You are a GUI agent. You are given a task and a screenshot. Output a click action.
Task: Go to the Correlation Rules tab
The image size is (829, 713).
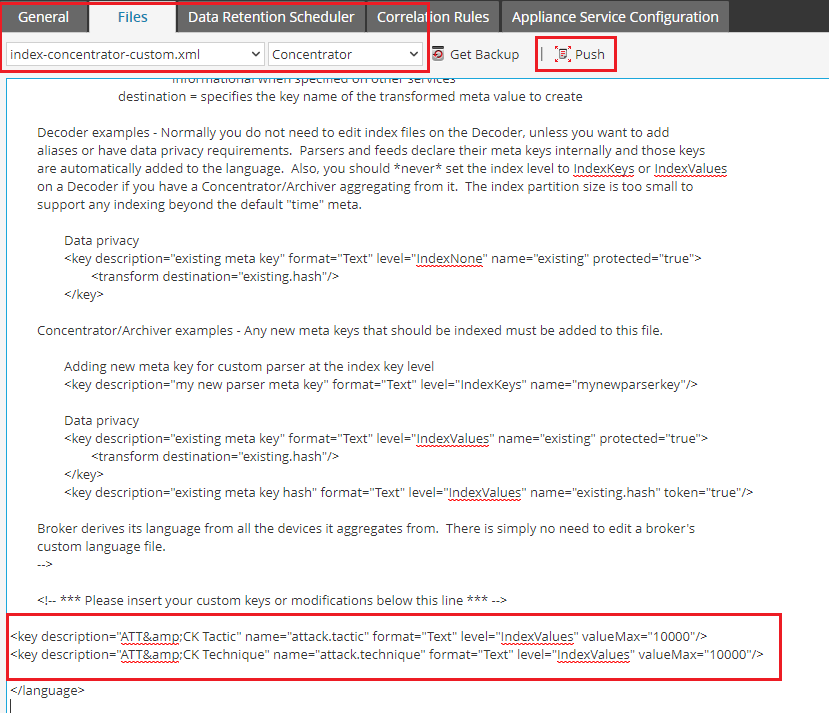click(433, 17)
